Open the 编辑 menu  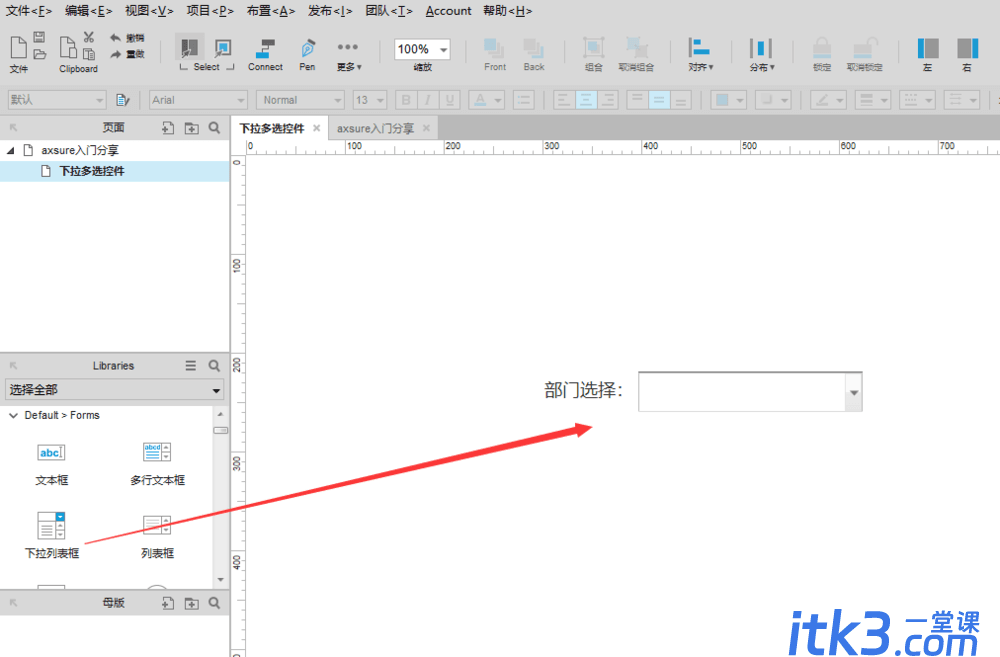click(89, 11)
